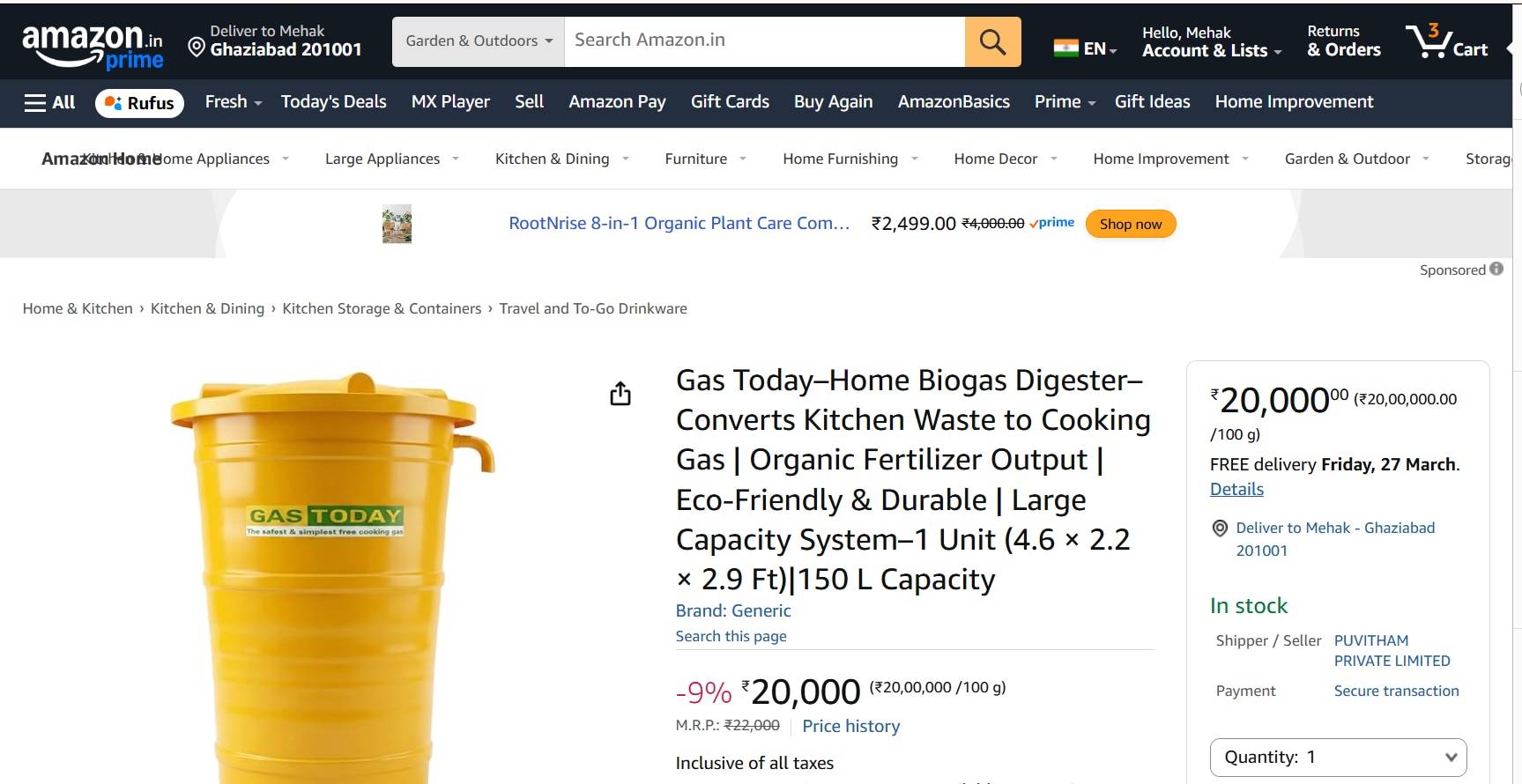This screenshot has height=784, width=1522.
Task: Click into the Search Amazon.in field
Action: [x=763, y=41]
